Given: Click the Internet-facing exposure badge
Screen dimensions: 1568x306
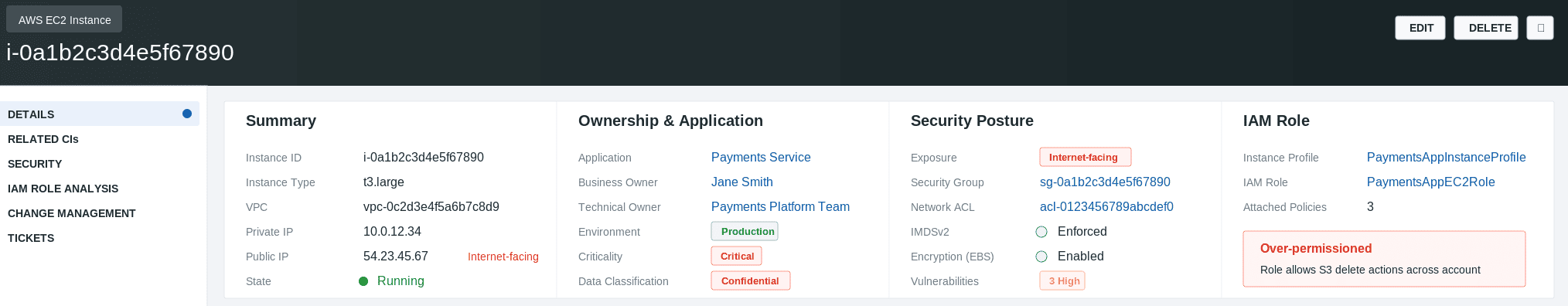Looking at the screenshot, I should coord(1086,157).
